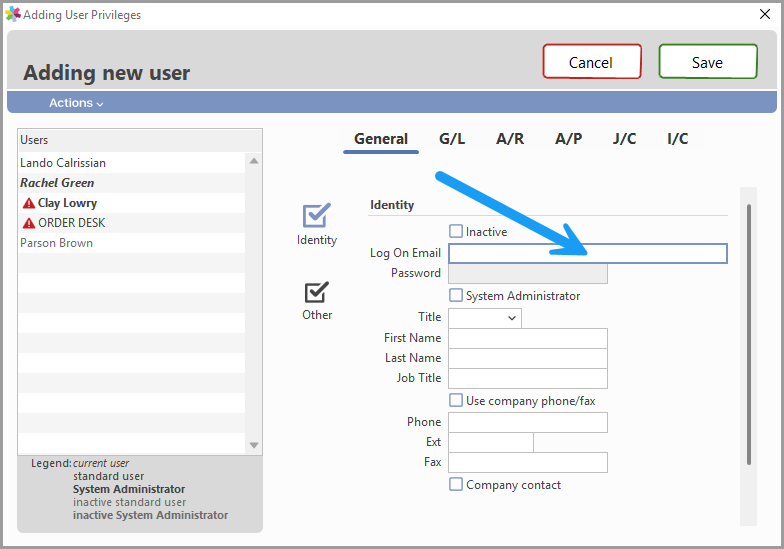Select the J/C tab
The height and width of the screenshot is (549, 784).
[624, 139]
